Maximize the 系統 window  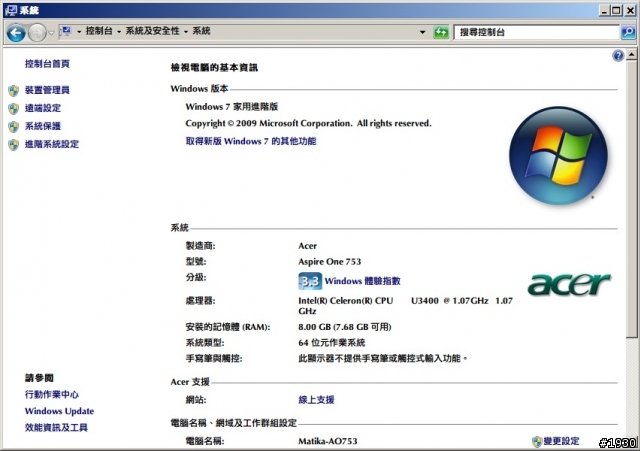(x=617, y=10)
